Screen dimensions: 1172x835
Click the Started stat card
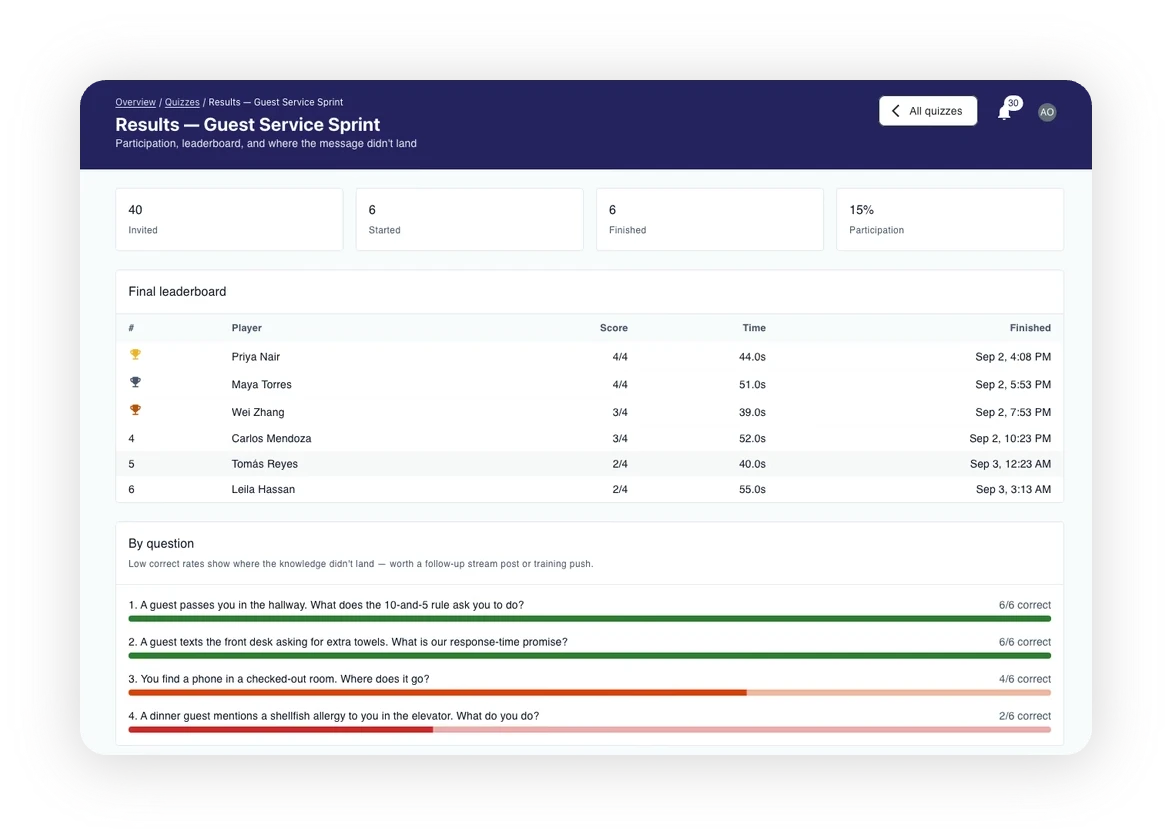(469, 220)
